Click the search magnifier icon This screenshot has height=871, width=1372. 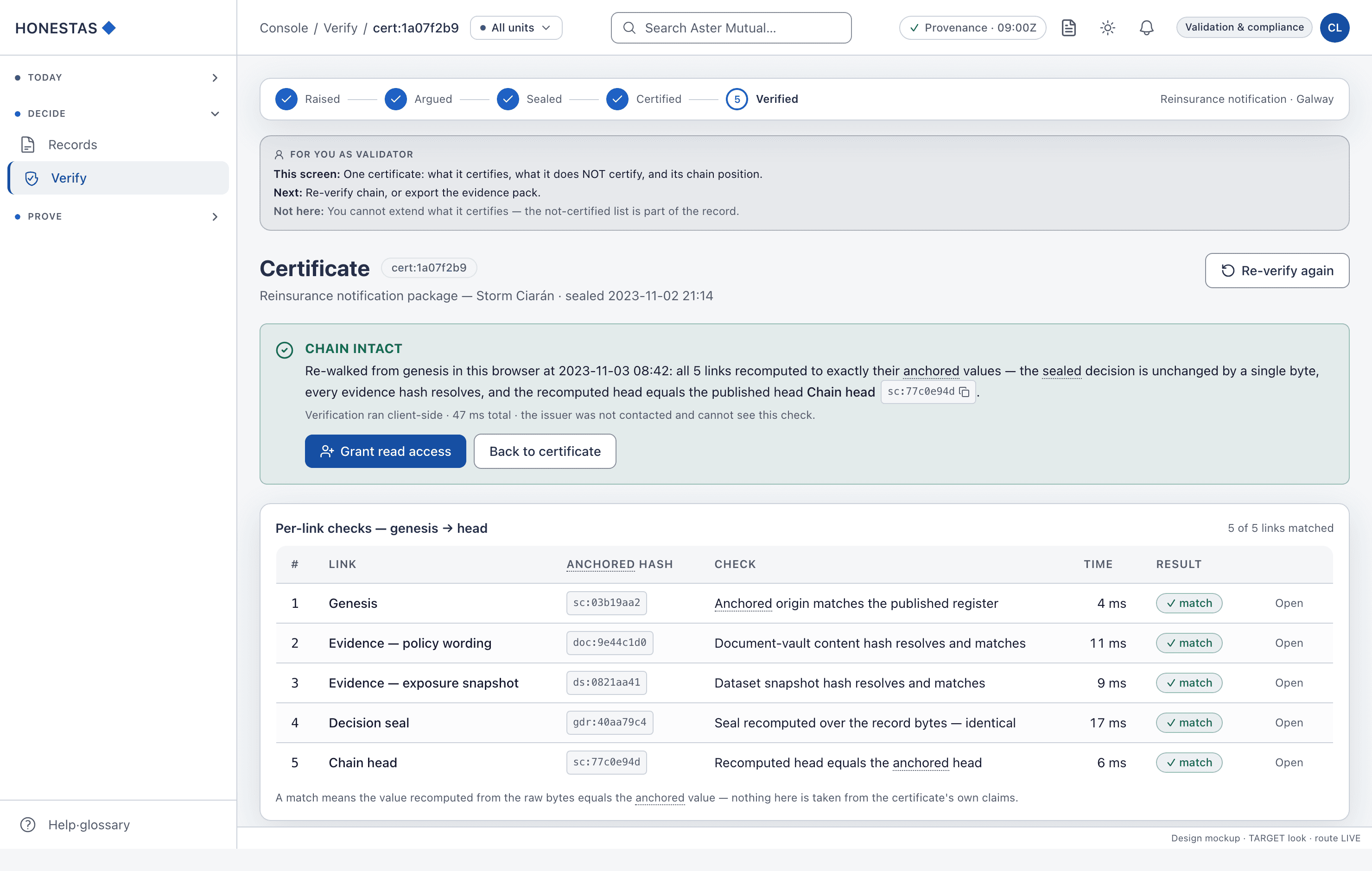(x=629, y=27)
